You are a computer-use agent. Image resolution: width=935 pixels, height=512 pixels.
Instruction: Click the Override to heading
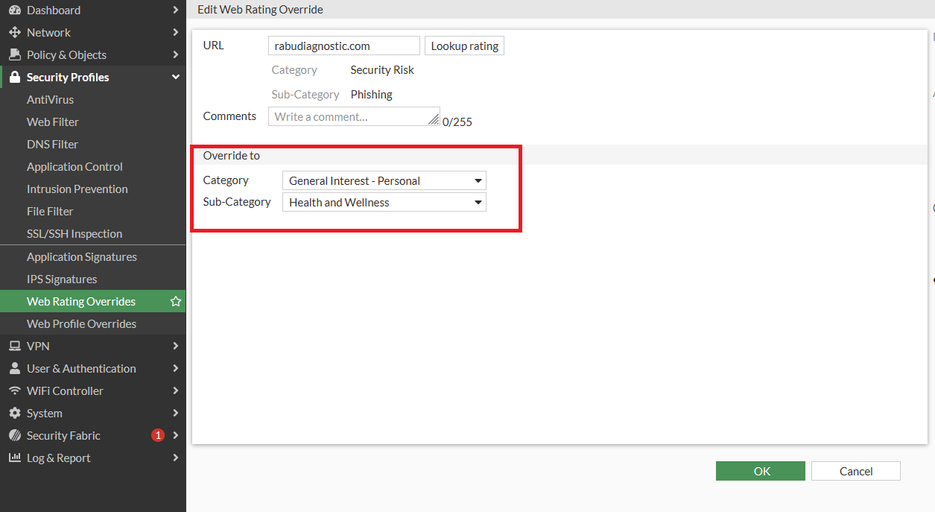click(x=231, y=156)
